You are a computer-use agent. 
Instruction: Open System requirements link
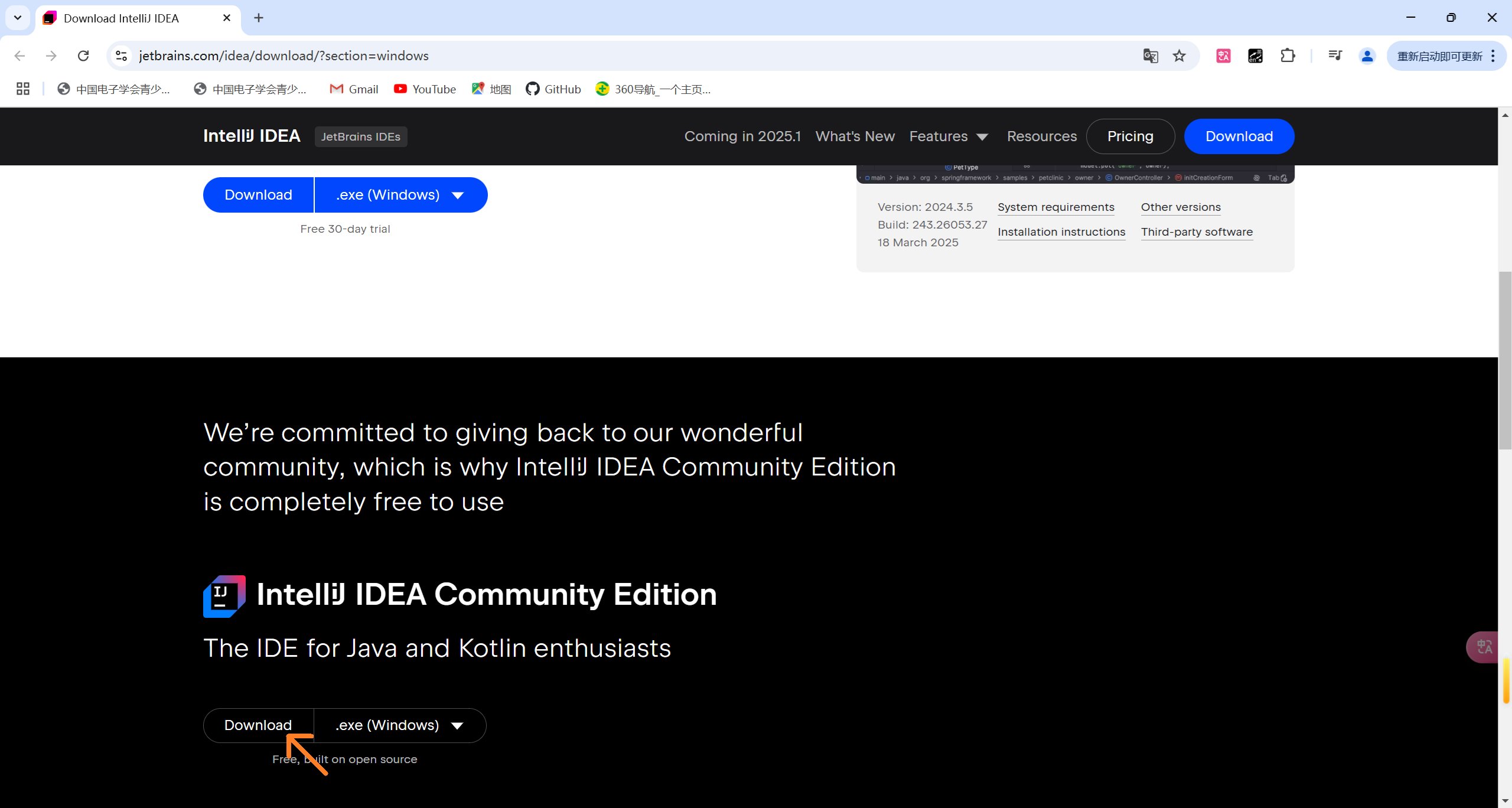point(1055,207)
